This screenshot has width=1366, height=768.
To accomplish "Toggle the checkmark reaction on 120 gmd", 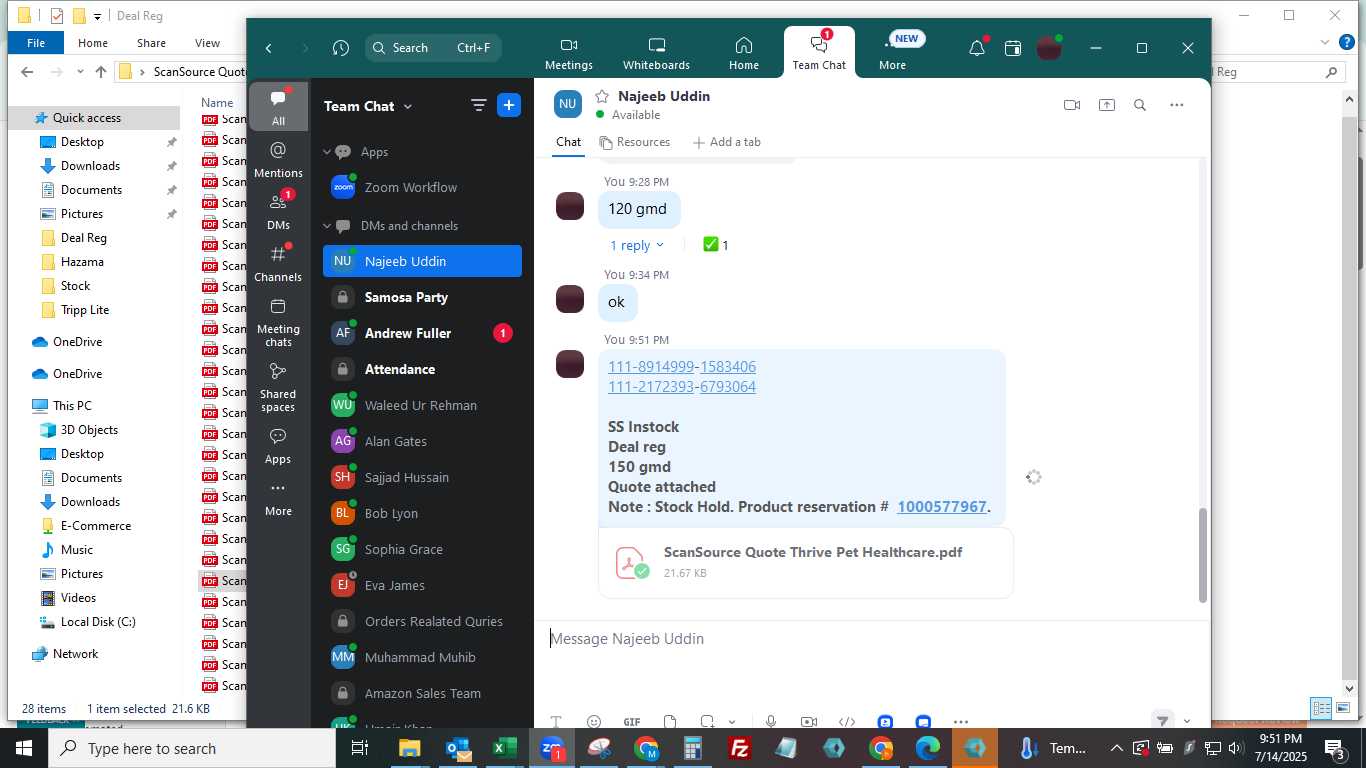I will [716, 245].
